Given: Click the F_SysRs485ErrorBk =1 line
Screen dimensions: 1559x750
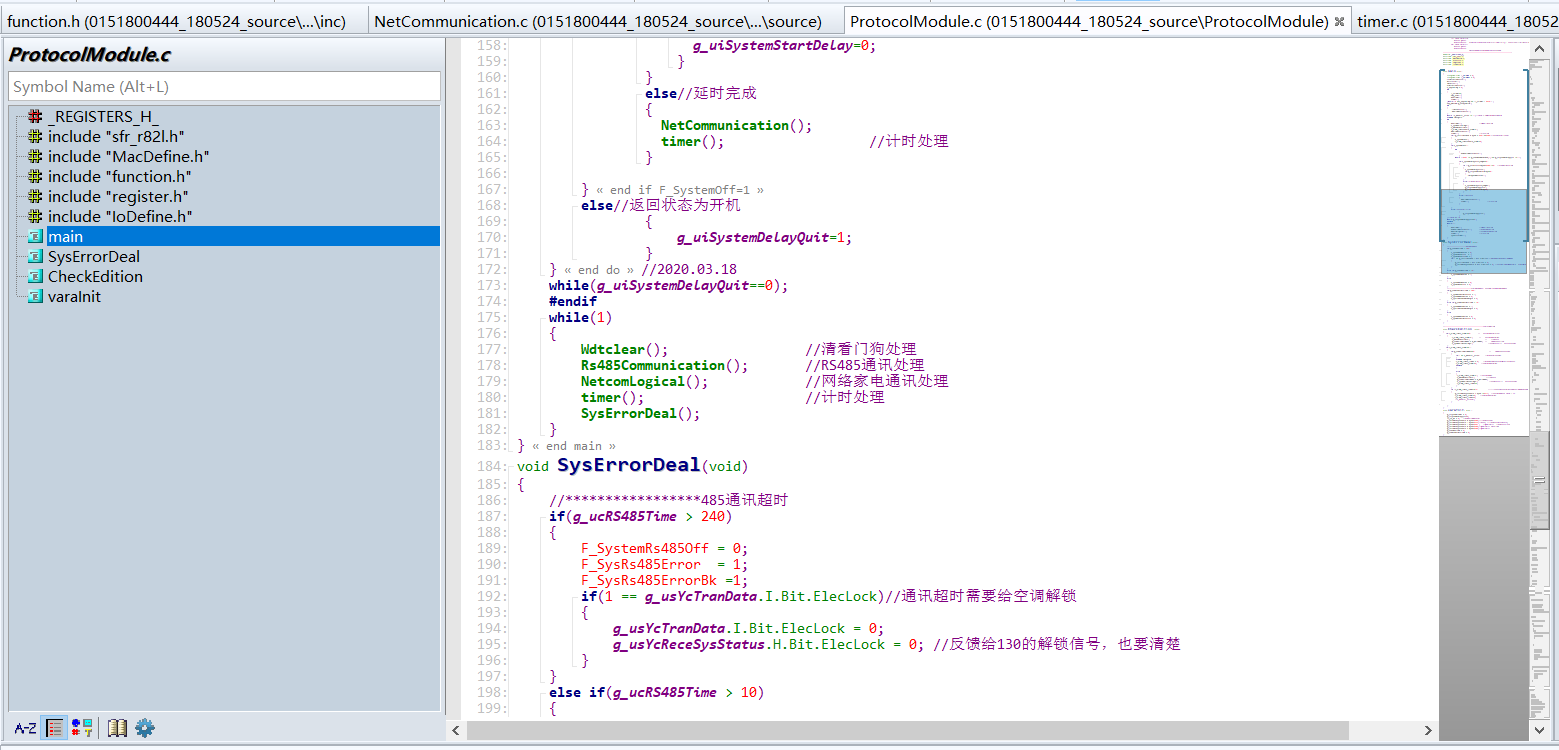Looking at the screenshot, I should [665, 580].
